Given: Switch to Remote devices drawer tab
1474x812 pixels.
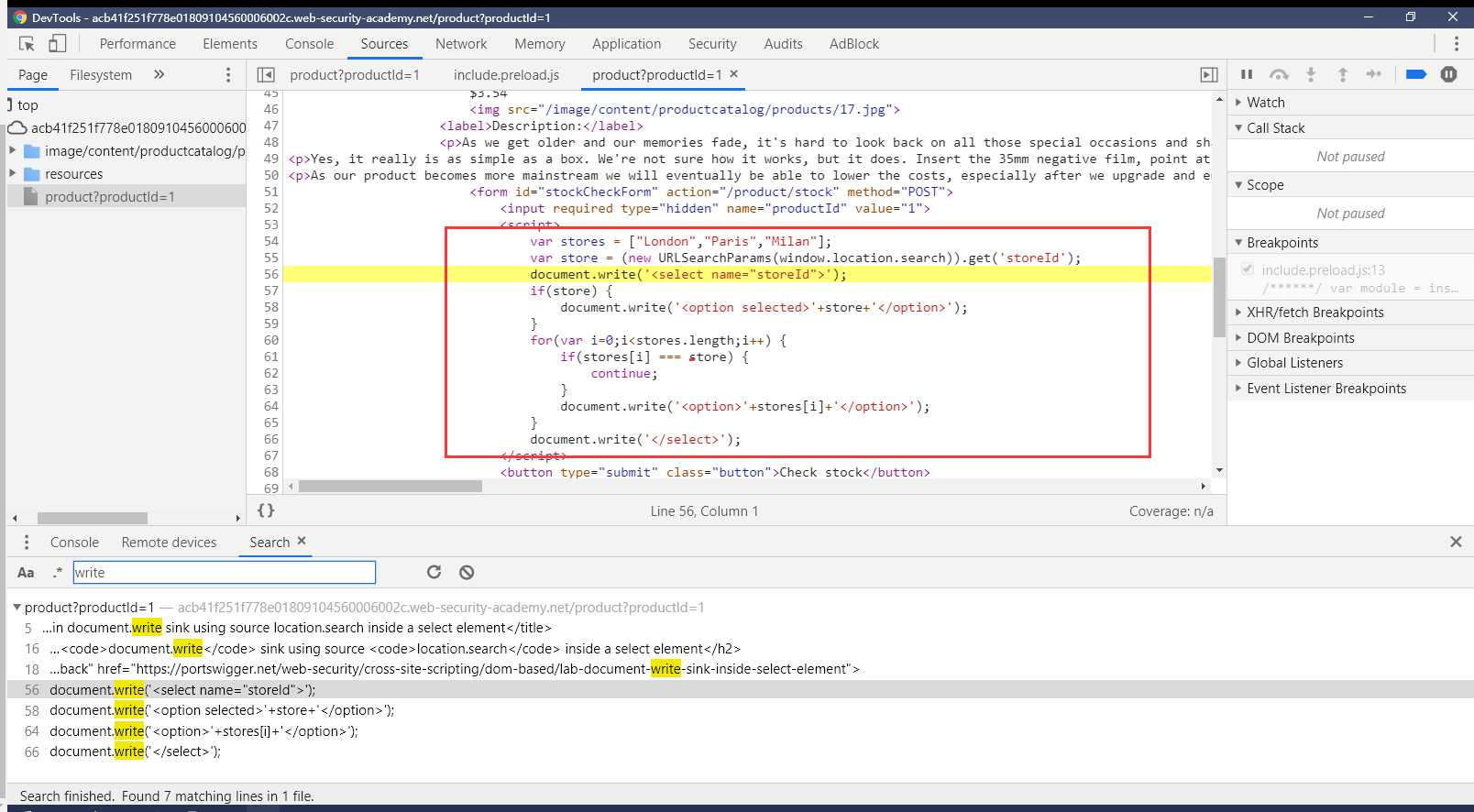Looking at the screenshot, I should [x=169, y=543].
